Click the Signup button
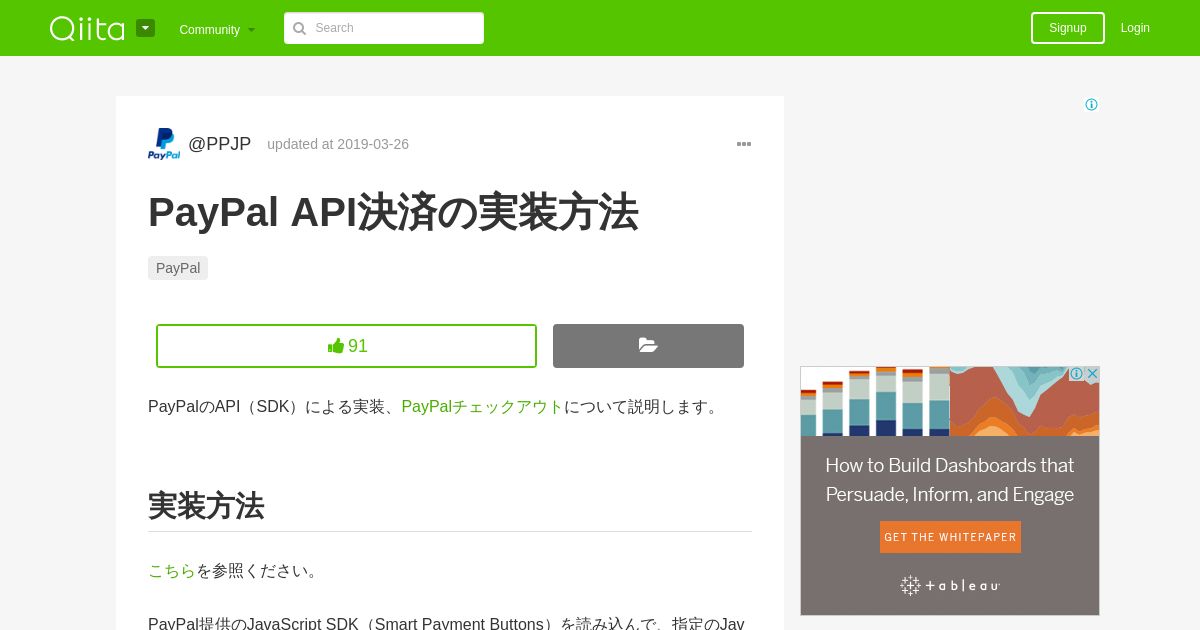Screen dimensions: 1200x630 pos(1067,28)
